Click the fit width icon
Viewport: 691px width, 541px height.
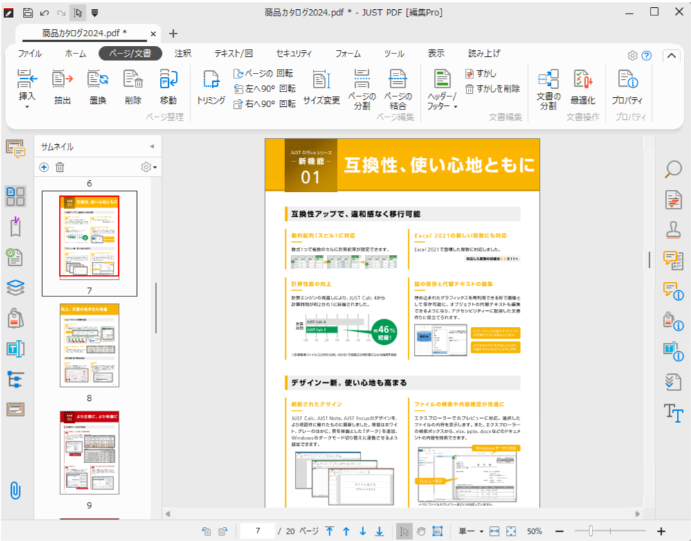tap(494, 531)
